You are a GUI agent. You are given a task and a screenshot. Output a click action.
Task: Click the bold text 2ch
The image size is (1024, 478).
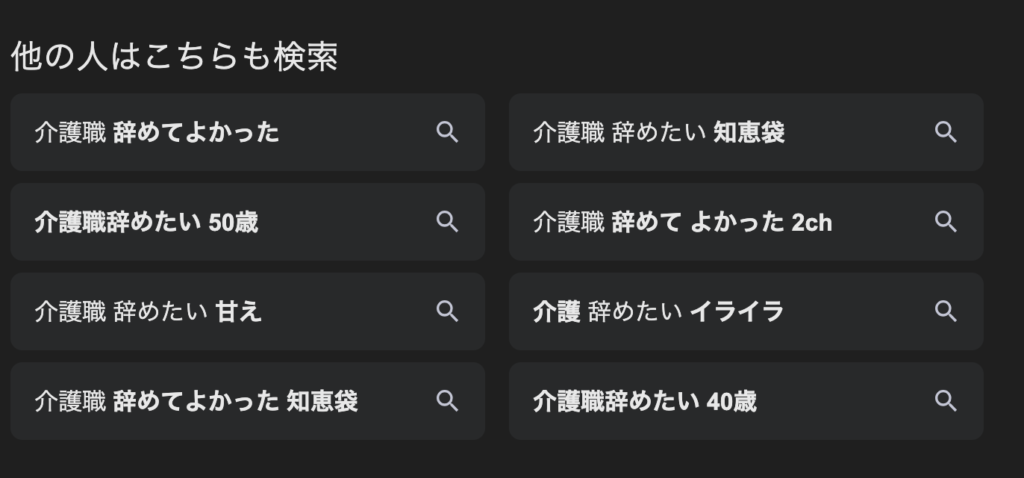click(812, 223)
